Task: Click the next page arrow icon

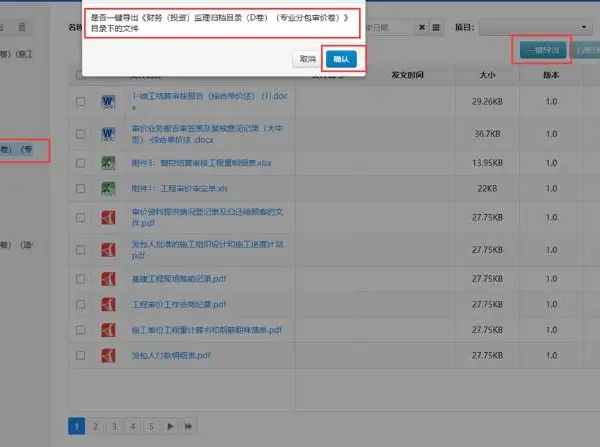Action: click(x=170, y=426)
